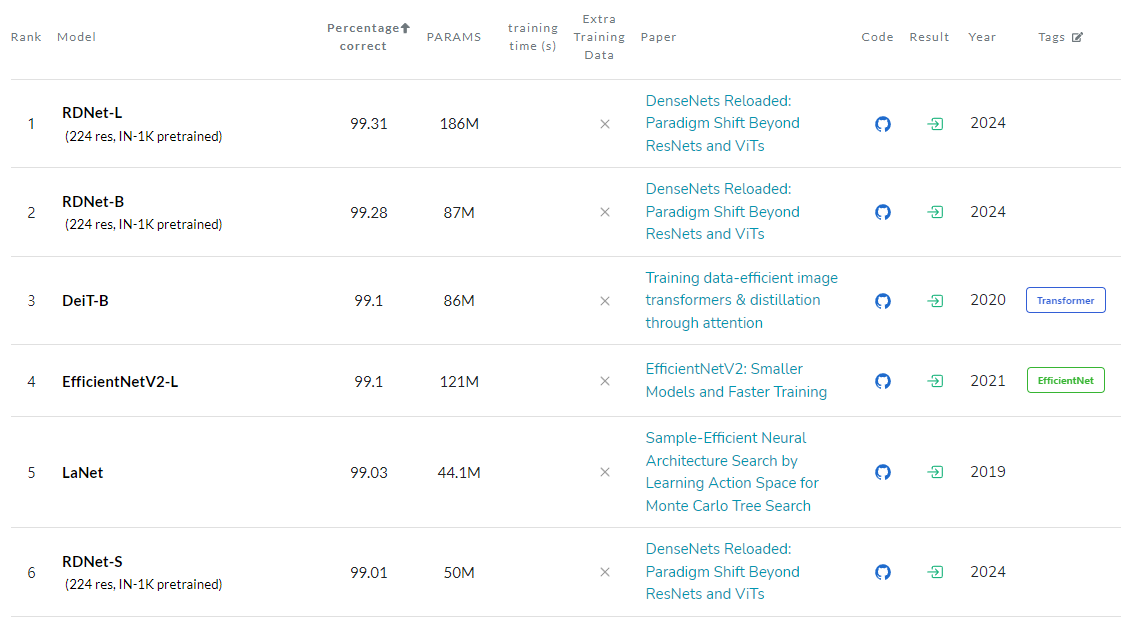Open GitHub code for LaNet
This screenshot has height=624, width=1131.
[x=882, y=472]
